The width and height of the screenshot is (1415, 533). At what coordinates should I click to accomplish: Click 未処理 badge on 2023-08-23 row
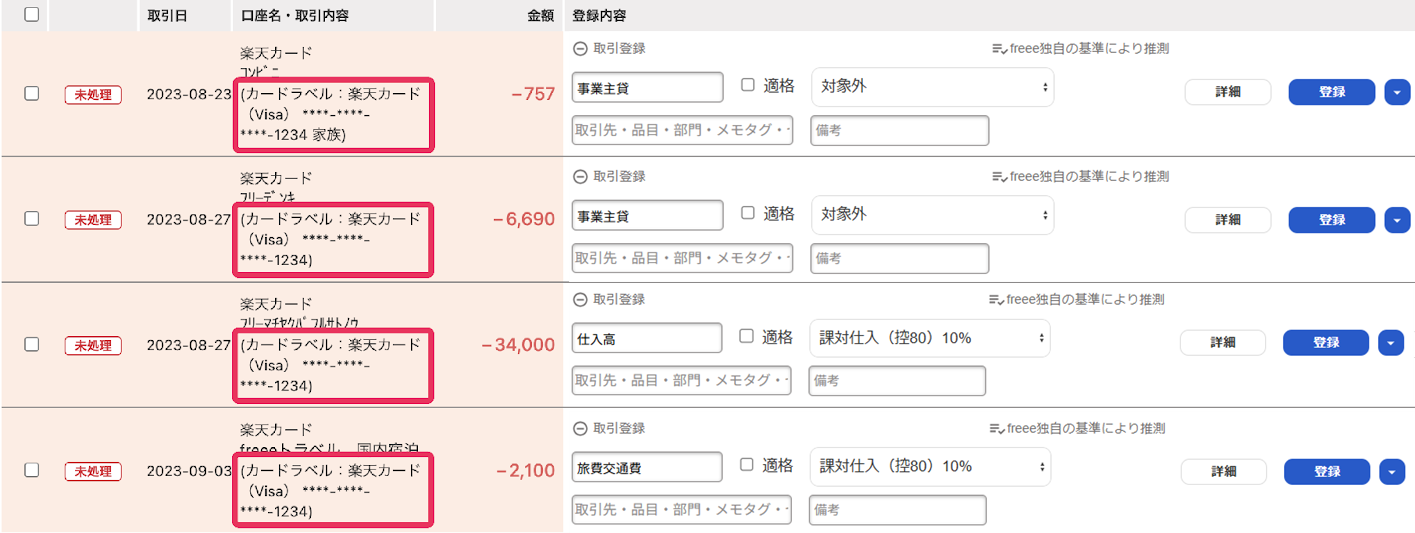(x=93, y=94)
